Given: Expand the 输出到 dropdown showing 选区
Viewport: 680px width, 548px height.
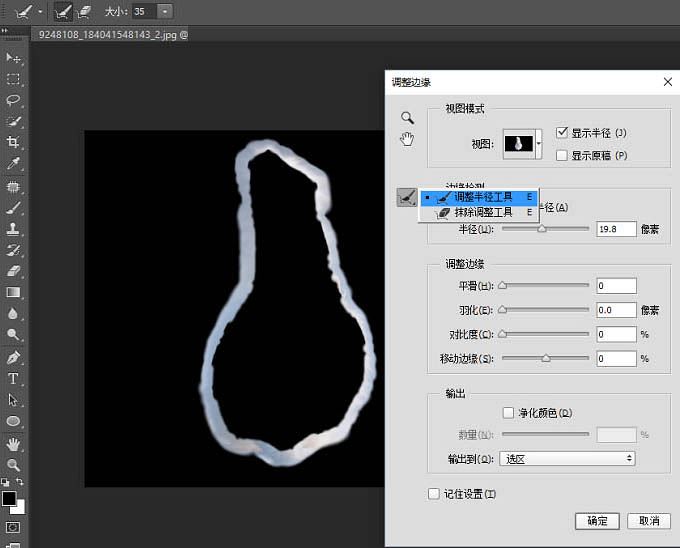Looking at the screenshot, I should [x=568, y=458].
